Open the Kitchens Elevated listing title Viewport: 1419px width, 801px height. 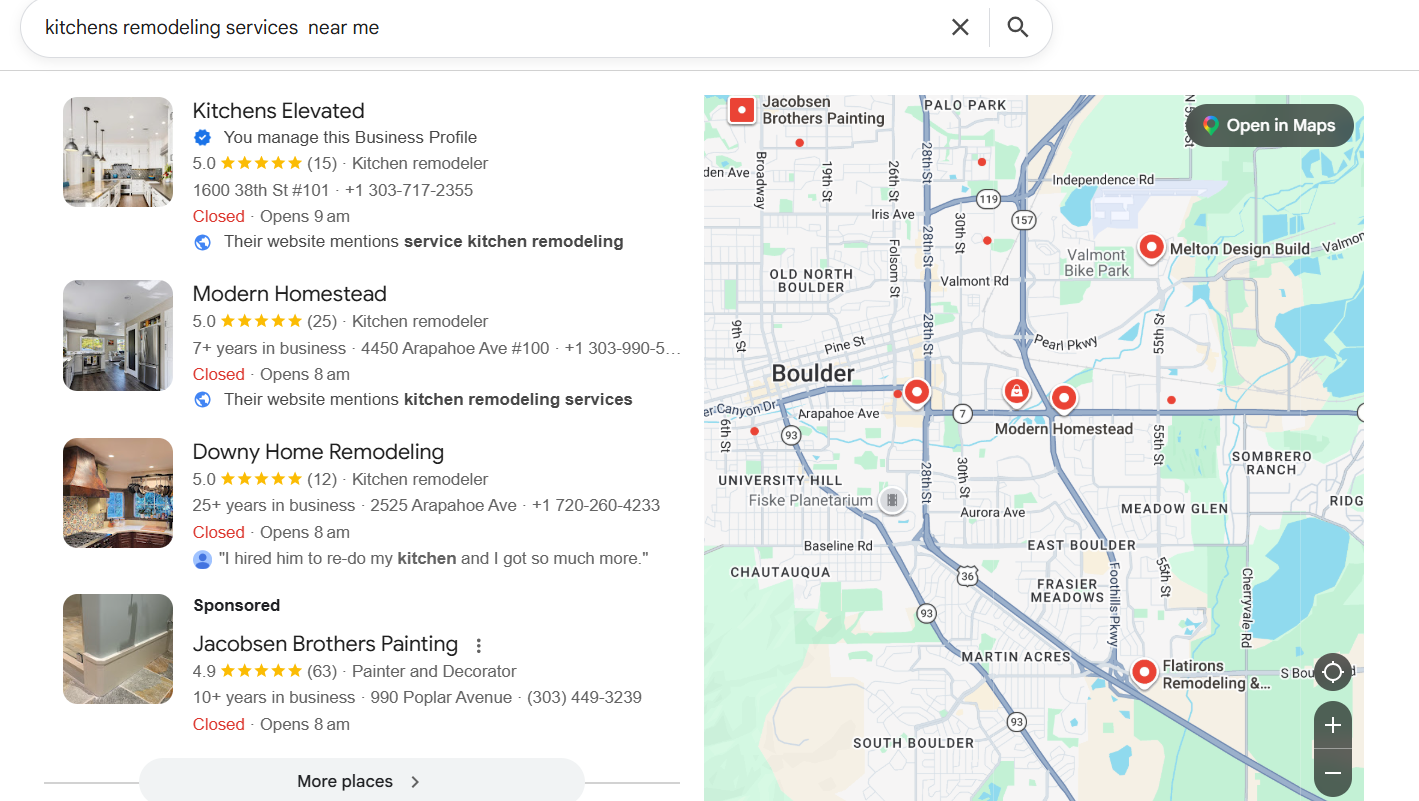coord(278,111)
